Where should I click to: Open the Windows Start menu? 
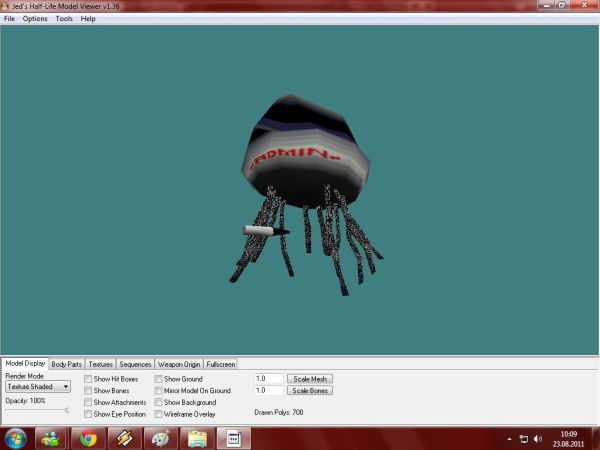pyautogui.click(x=17, y=438)
